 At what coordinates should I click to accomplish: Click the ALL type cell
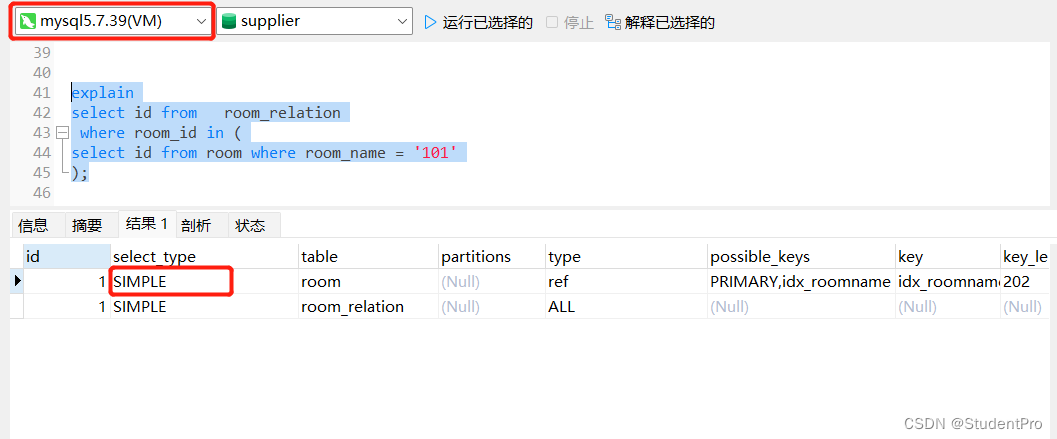coord(626,307)
